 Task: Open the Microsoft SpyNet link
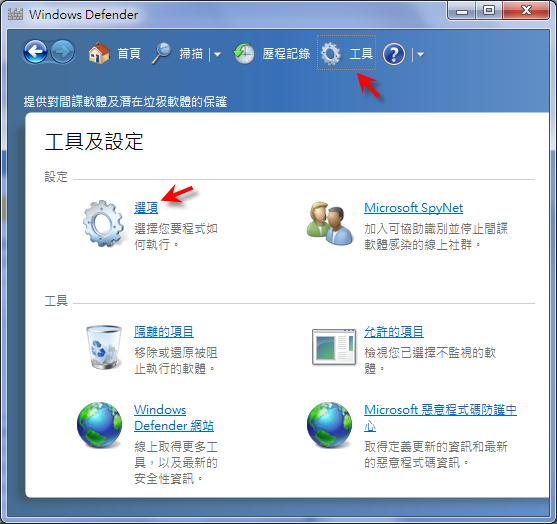tap(413, 208)
